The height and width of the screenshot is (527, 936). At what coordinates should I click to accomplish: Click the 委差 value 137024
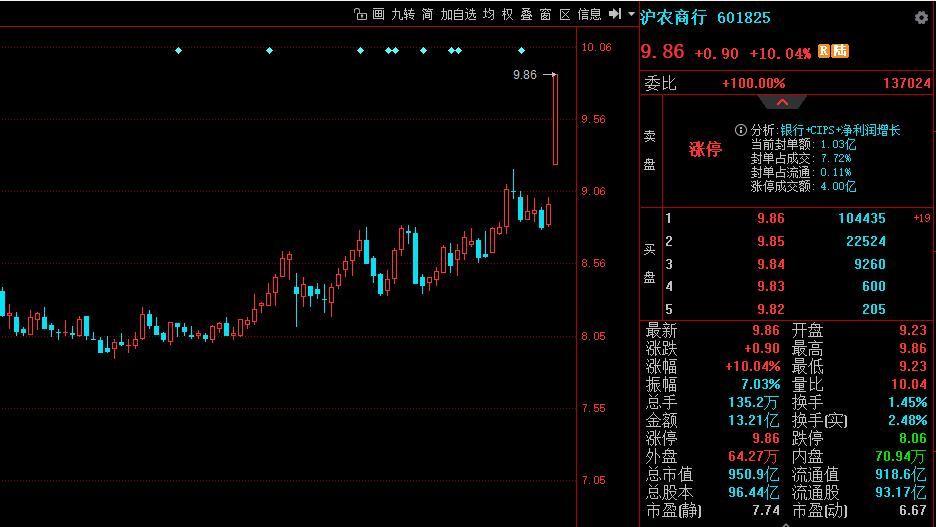tap(907, 84)
